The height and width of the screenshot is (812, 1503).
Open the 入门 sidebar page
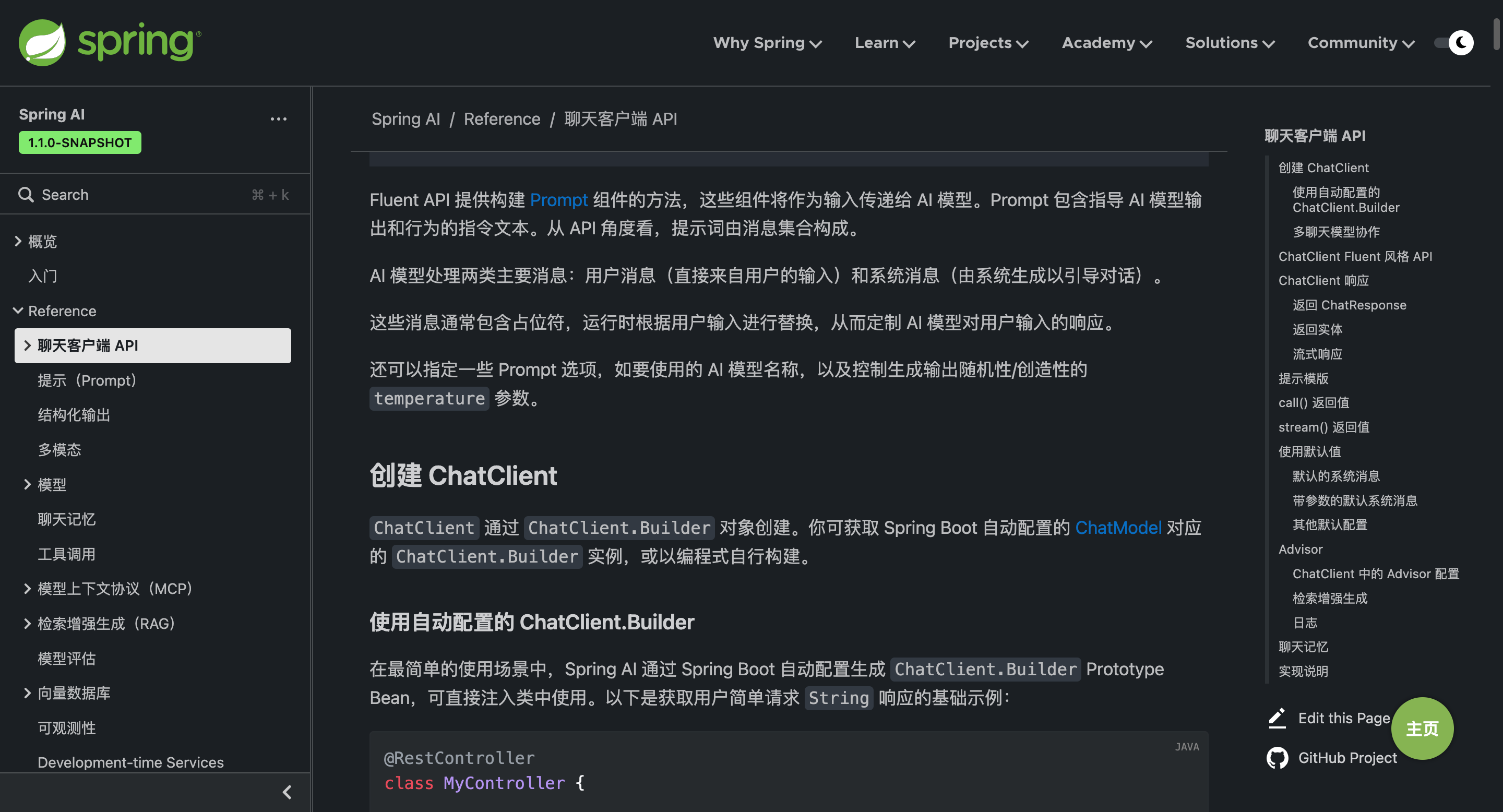coord(43,276)
